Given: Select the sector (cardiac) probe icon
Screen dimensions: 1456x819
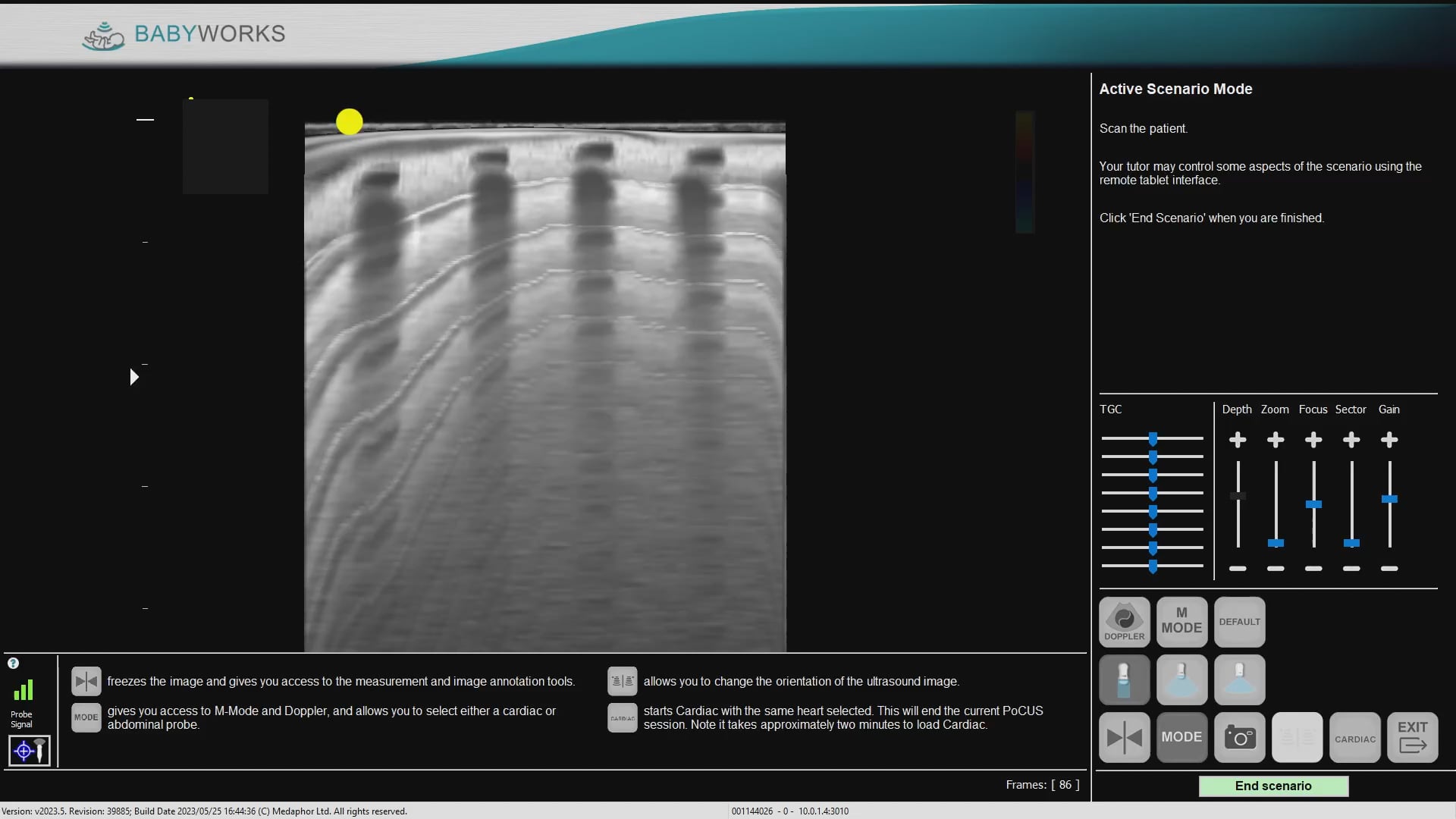Looking at the screenshot, I should pos(1239,679).
